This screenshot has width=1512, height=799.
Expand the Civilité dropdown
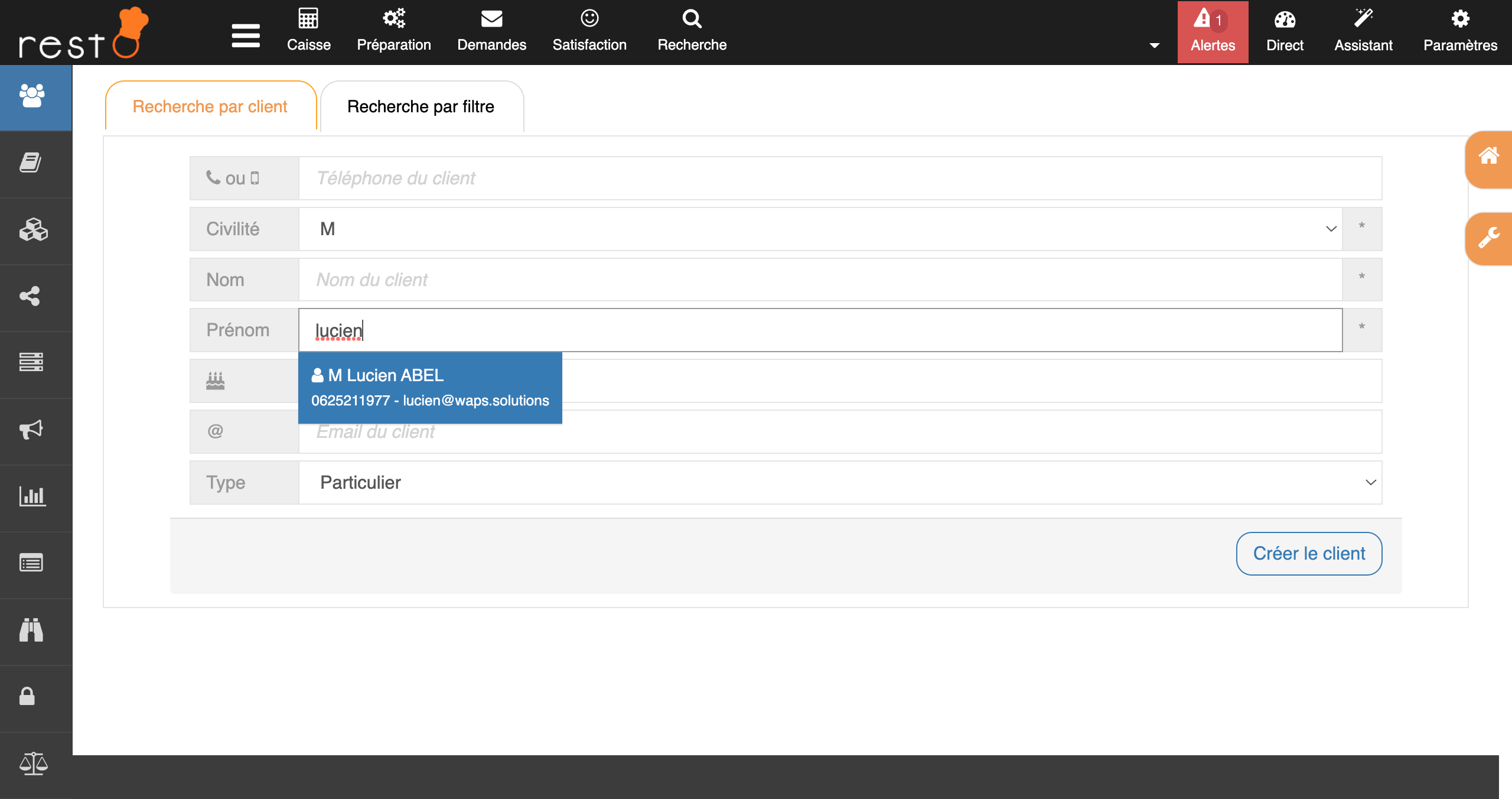(820, 229)
